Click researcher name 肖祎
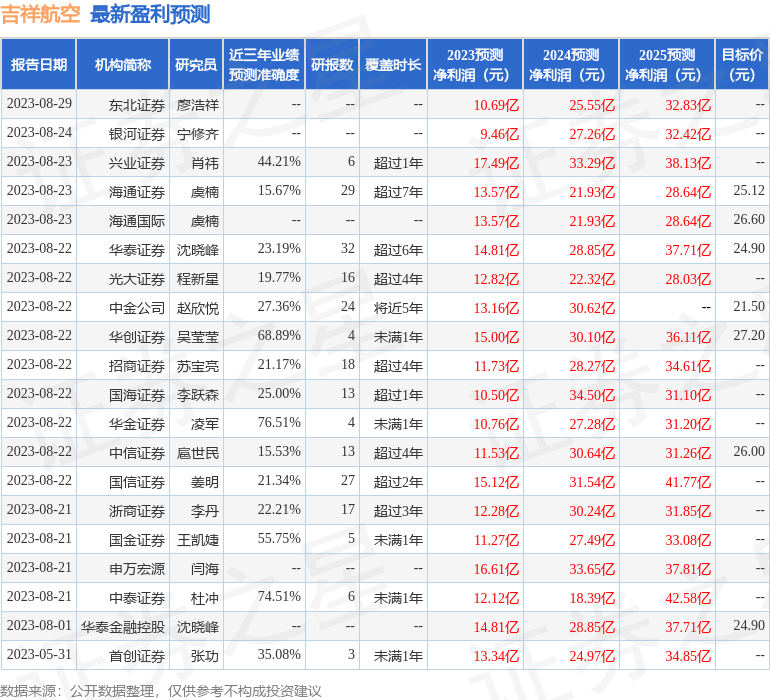Viewport: 770px width, 700px height. pyautogui.click(x=205, y=163)
